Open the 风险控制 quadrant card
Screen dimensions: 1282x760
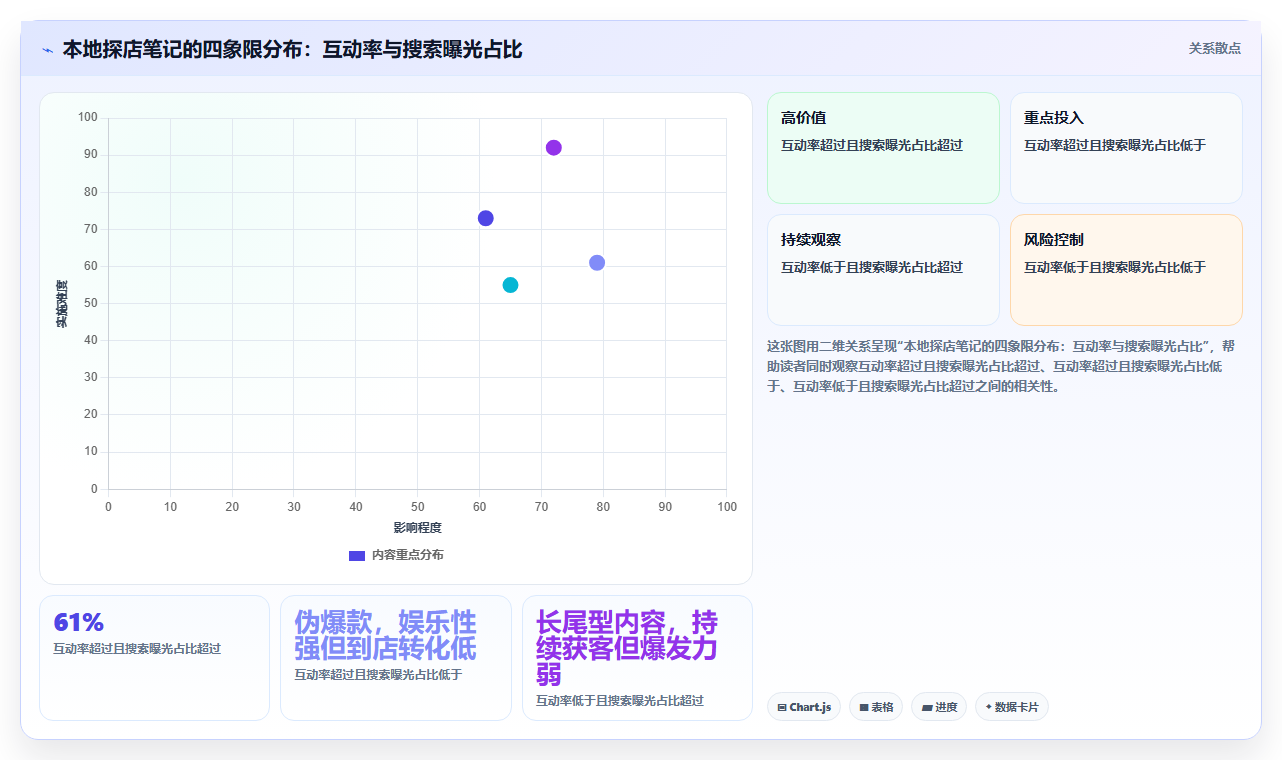(x=1126, y=270)
